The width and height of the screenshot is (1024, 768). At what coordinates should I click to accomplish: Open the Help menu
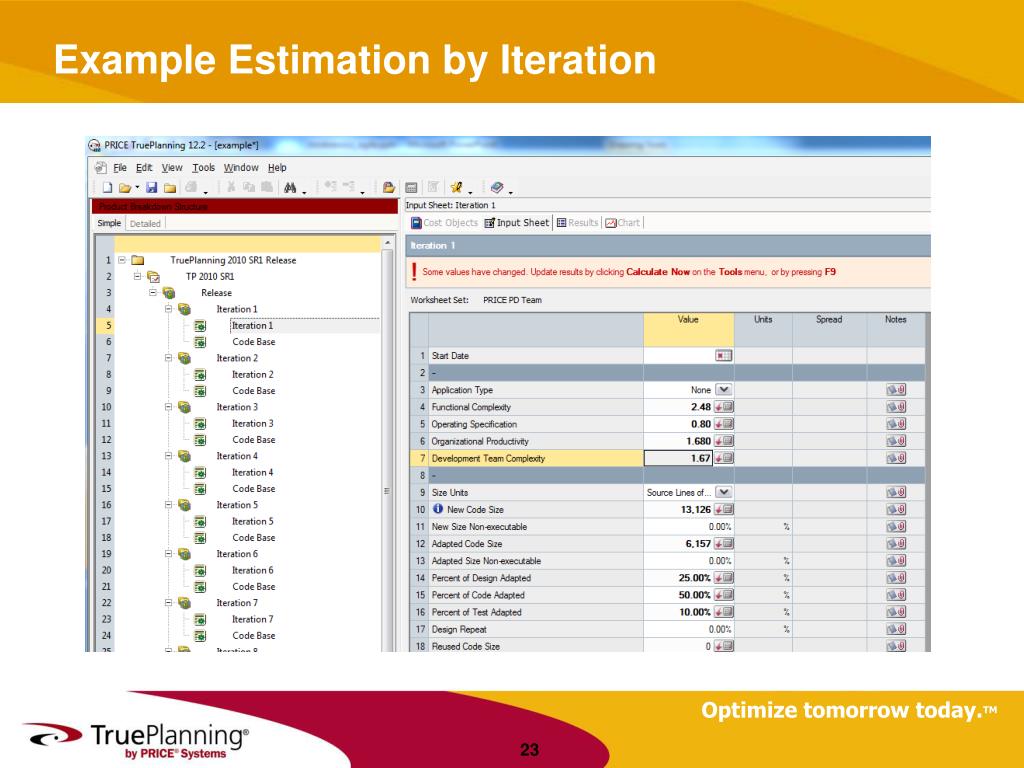(x=277, y=168)
